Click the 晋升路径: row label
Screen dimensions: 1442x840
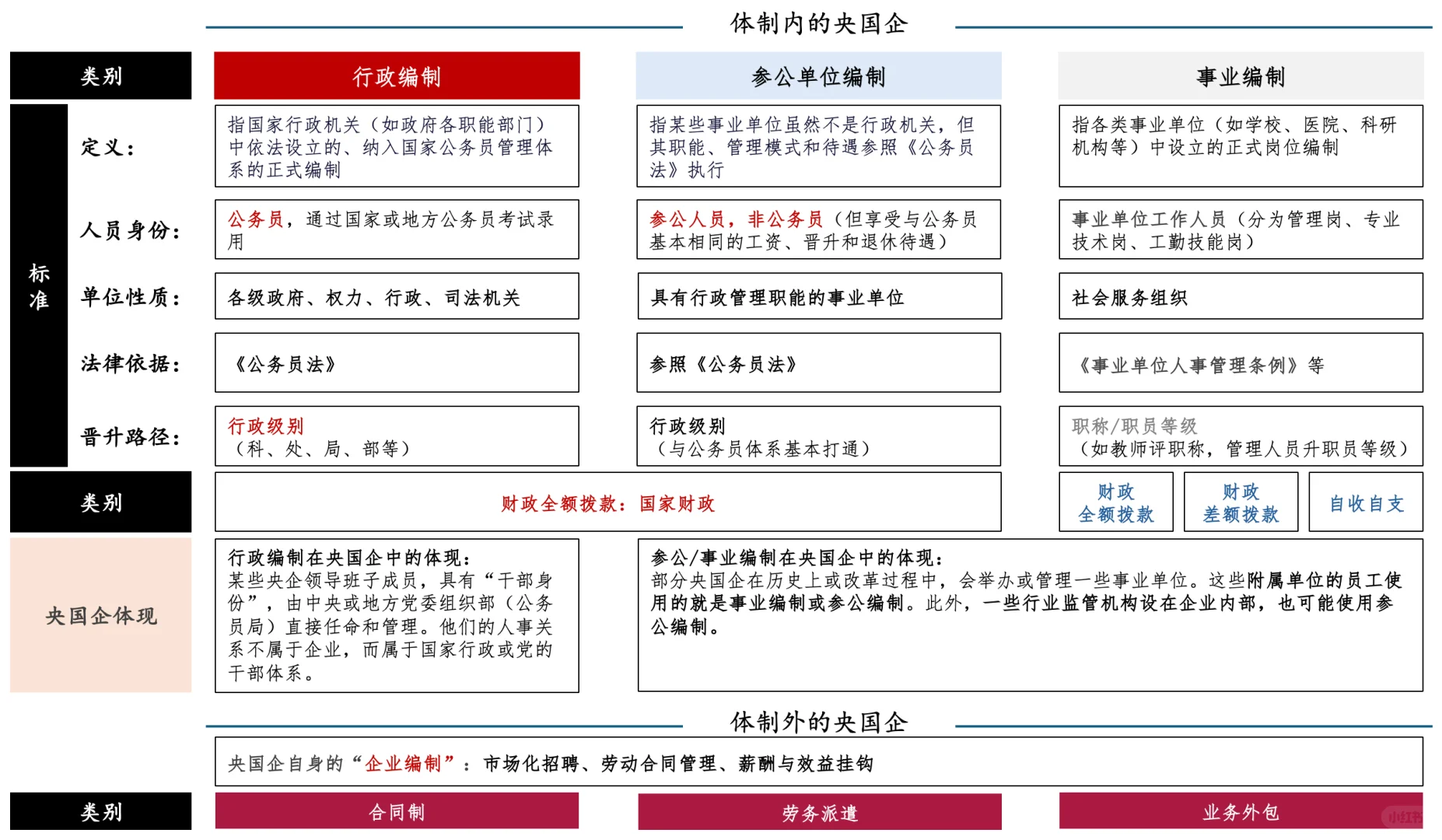131,436
